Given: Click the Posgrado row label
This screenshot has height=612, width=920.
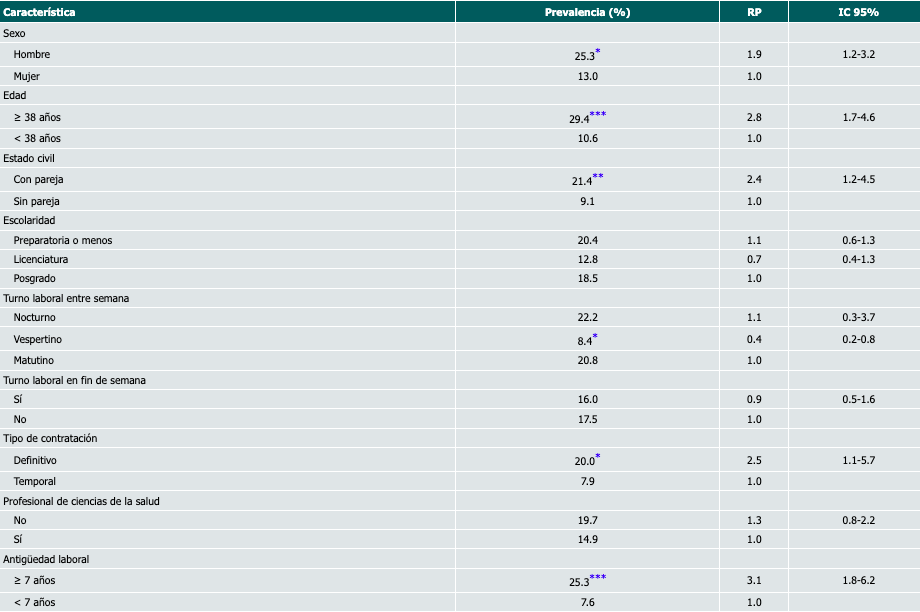Looking at the screenshot, I should 34,278.
